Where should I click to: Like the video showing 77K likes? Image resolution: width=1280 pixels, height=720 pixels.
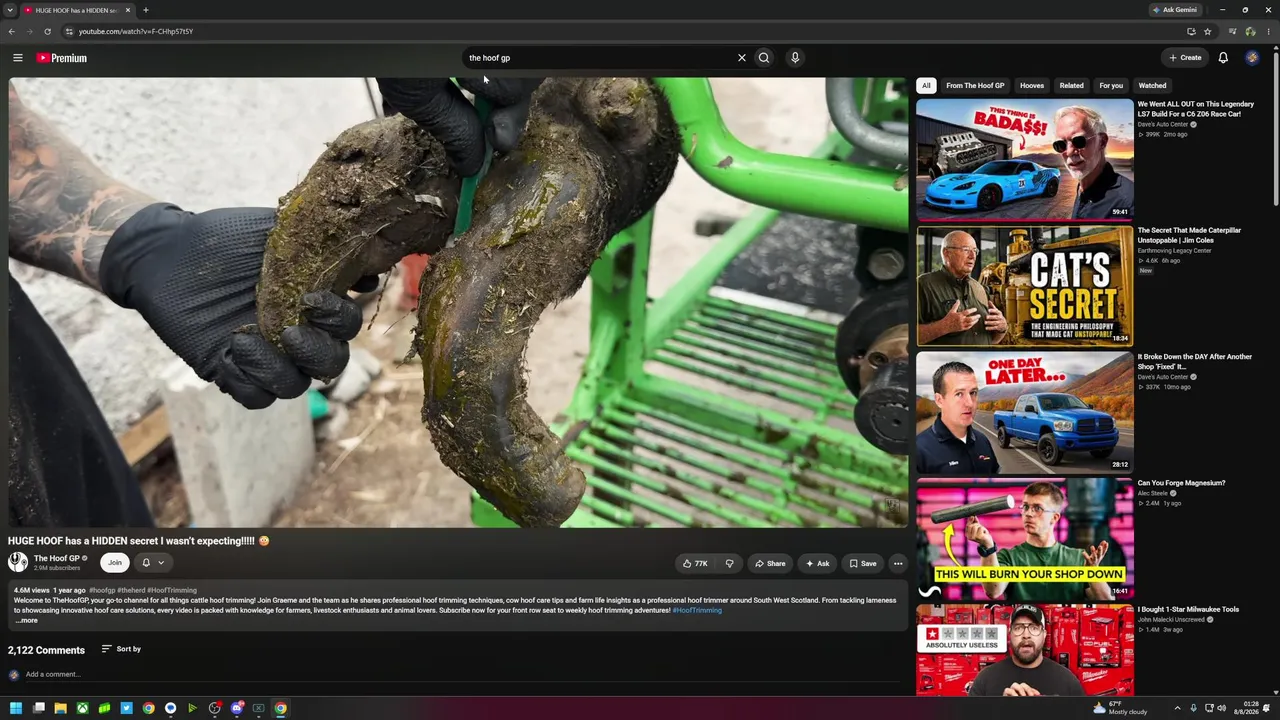coord(695,564)
